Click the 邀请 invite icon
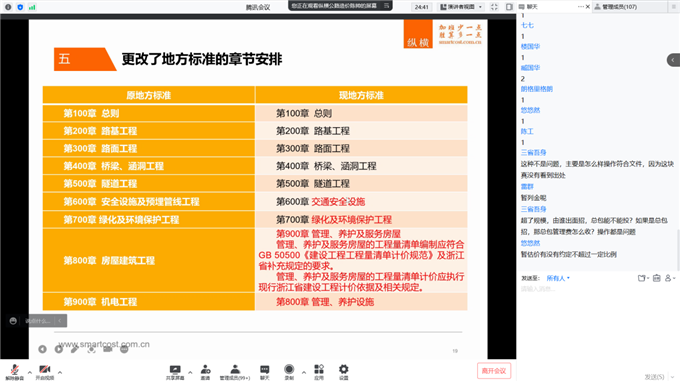Viewport: 680px width, 382px height. click(206, 372)
